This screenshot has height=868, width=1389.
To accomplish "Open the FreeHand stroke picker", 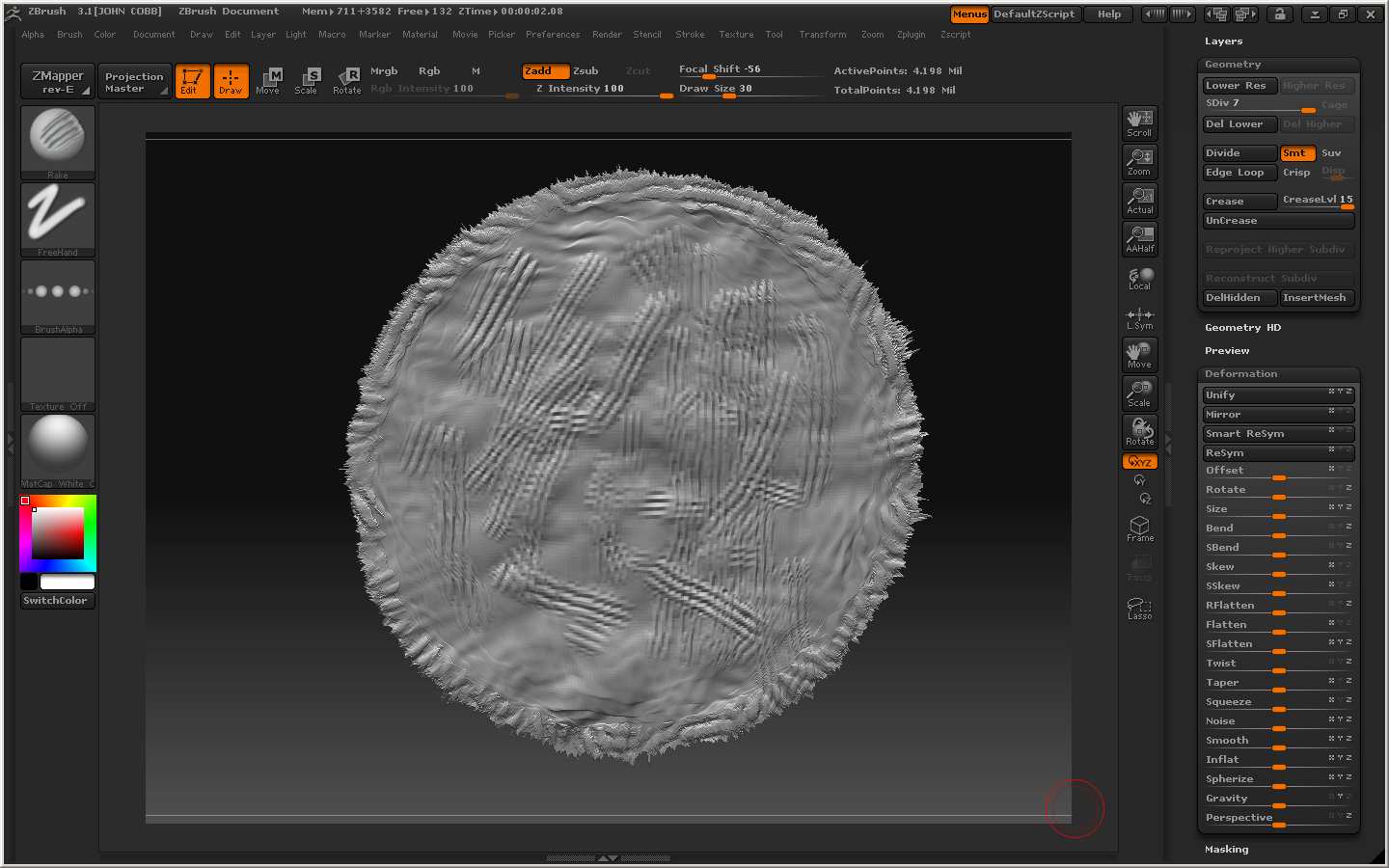I will coord(58,217).
